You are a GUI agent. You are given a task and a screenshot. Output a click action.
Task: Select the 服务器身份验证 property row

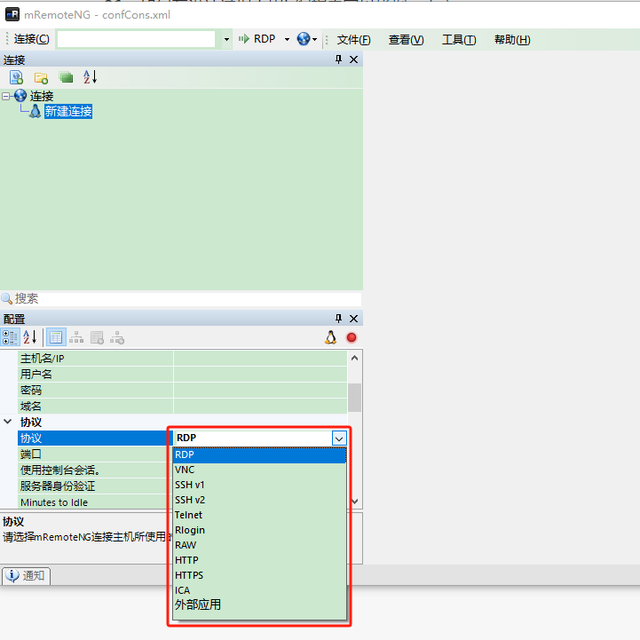click(93, 486)
